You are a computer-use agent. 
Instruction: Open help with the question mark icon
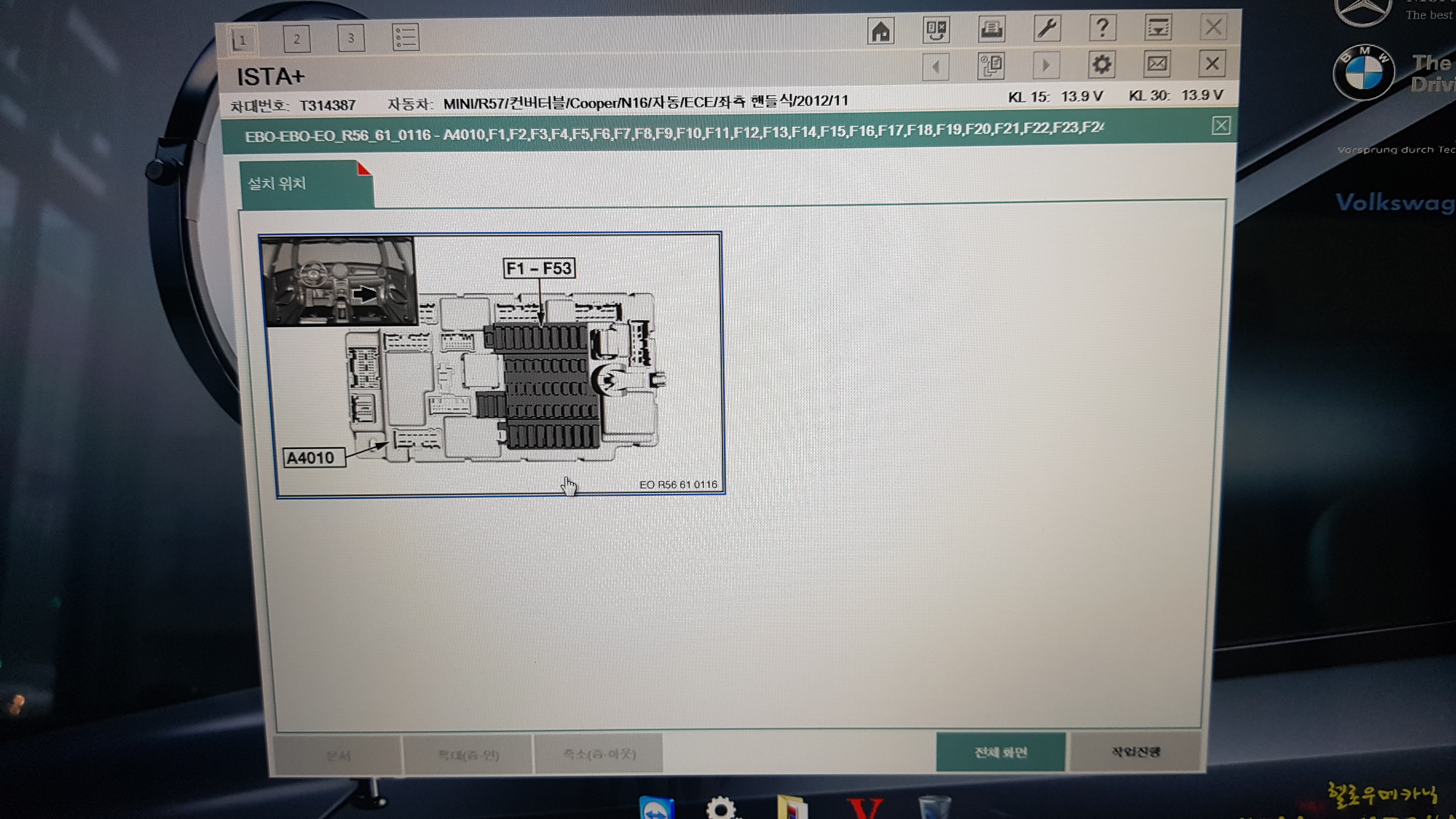tap(1102, 28)
